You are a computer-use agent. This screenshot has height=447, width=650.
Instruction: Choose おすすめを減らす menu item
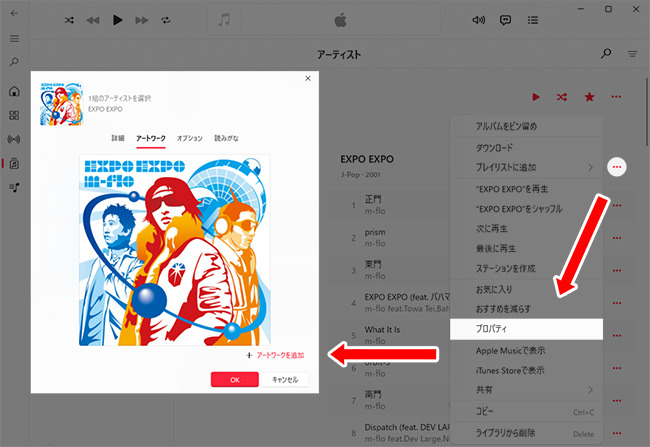(x=526, y=309)
